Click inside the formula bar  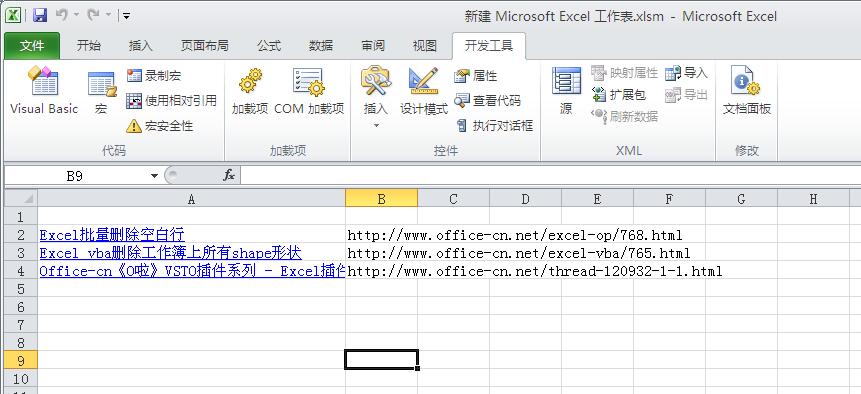pyautogui.click(x=550, y=176)
